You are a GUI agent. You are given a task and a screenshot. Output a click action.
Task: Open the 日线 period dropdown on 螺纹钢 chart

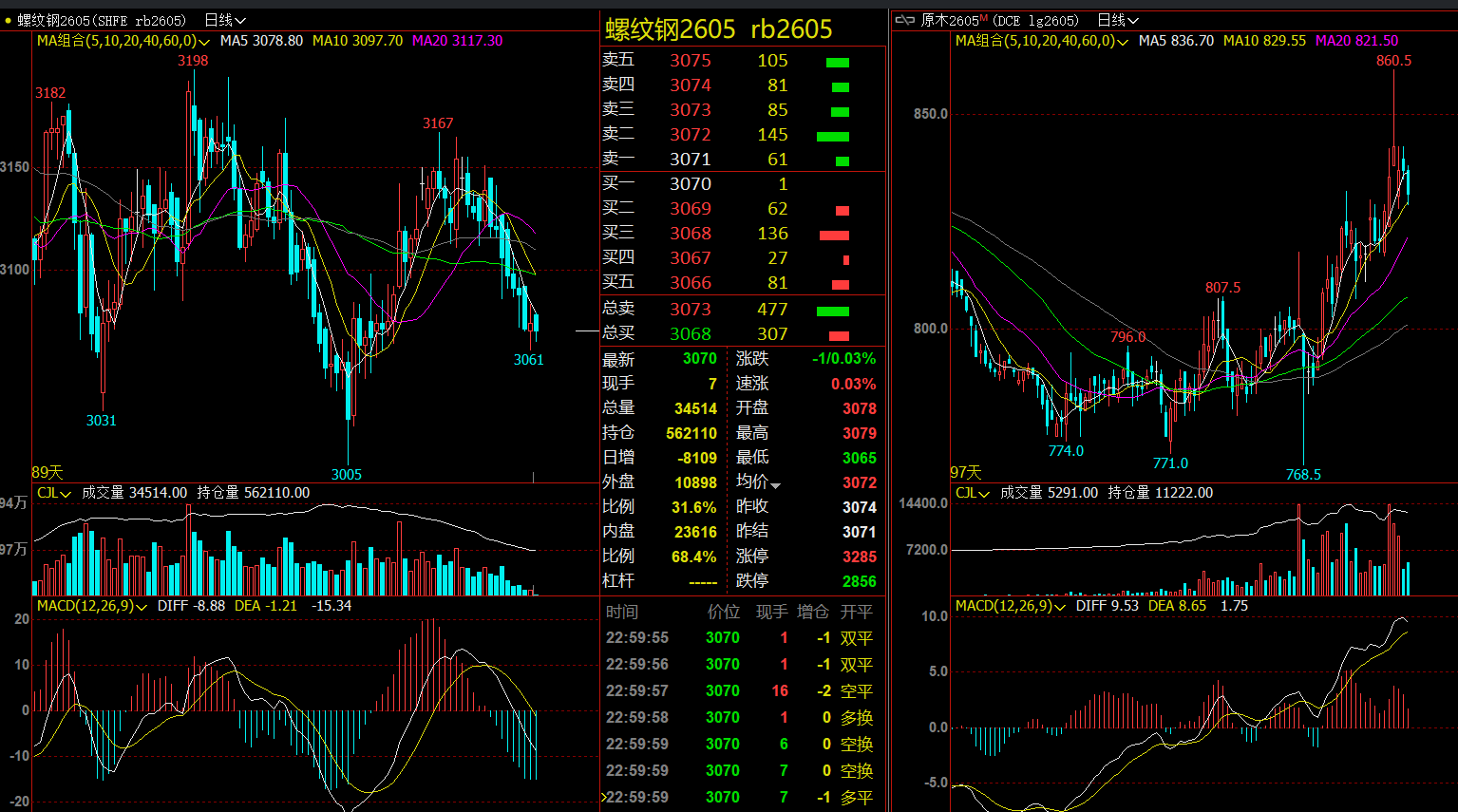coord(225,20)
